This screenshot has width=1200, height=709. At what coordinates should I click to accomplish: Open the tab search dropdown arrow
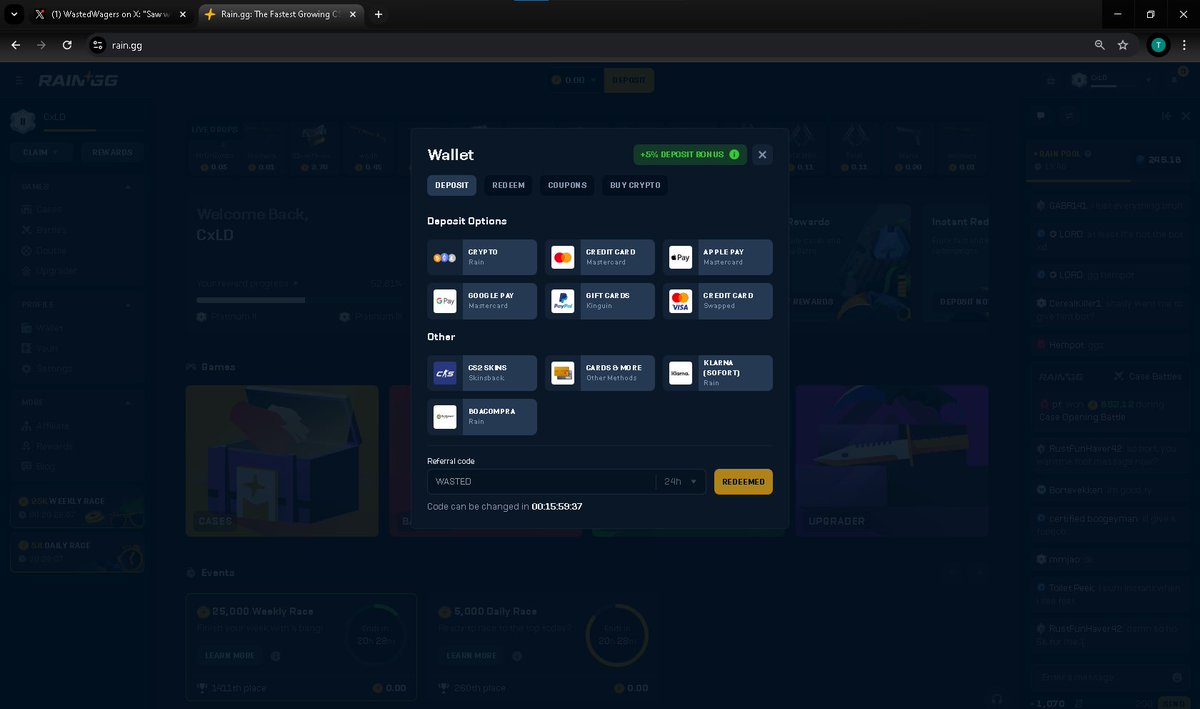pos(14,15)
